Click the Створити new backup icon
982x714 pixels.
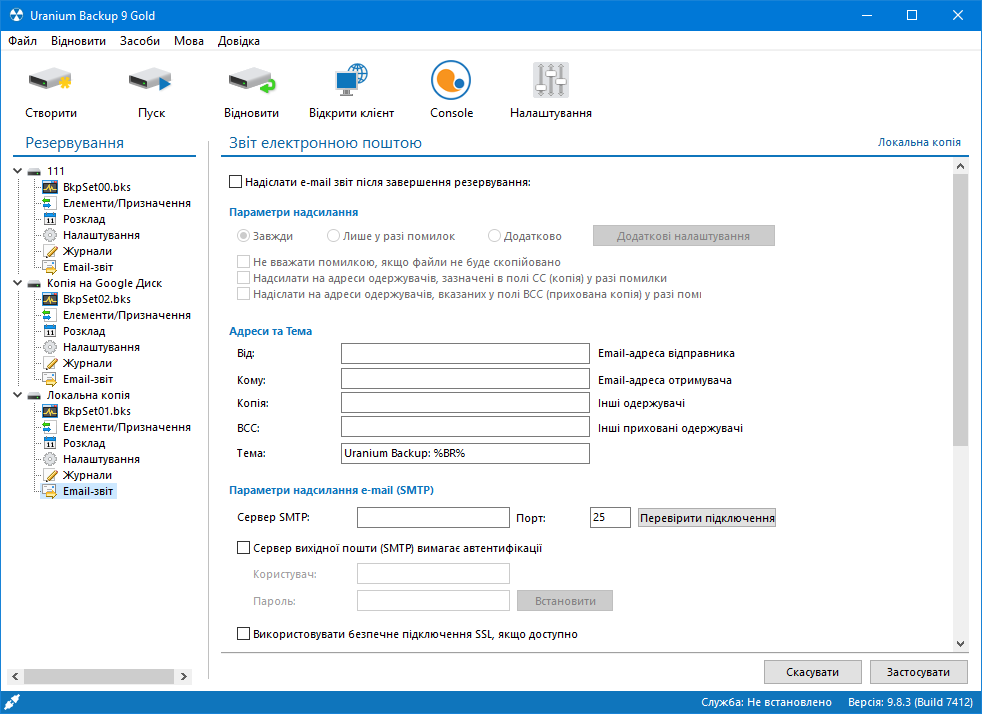(50, 80)
